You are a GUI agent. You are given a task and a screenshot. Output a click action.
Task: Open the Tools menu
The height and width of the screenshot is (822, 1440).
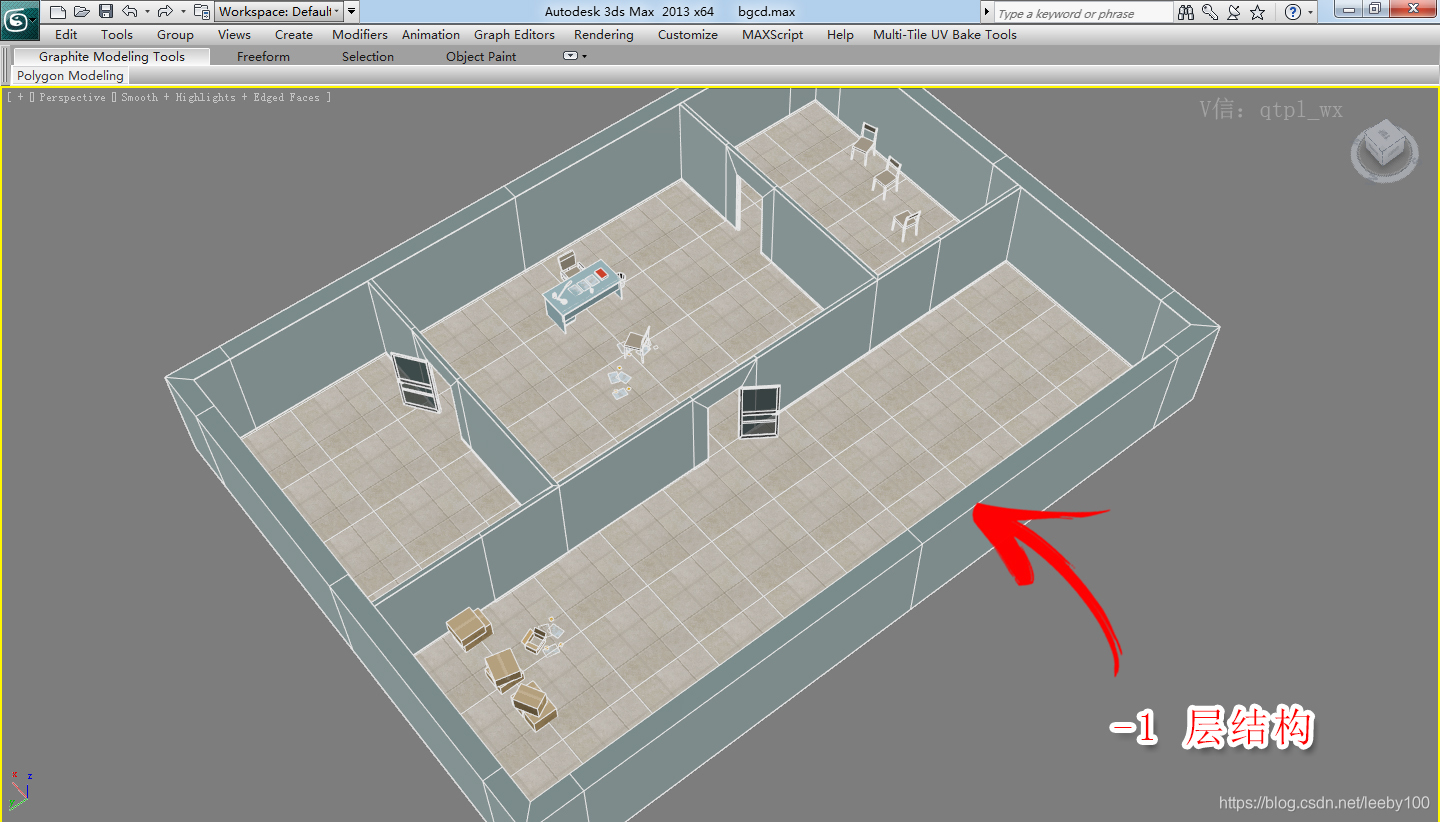point(117,34)
